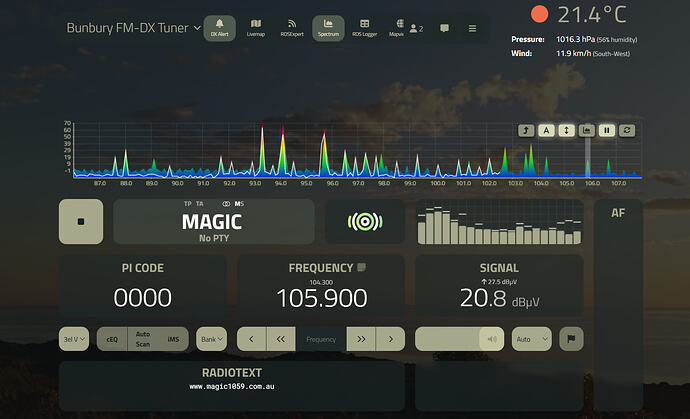This screenshot has height=419, width=690.
Task: Toggle the cEQ filter
Action: coord(112,339)
